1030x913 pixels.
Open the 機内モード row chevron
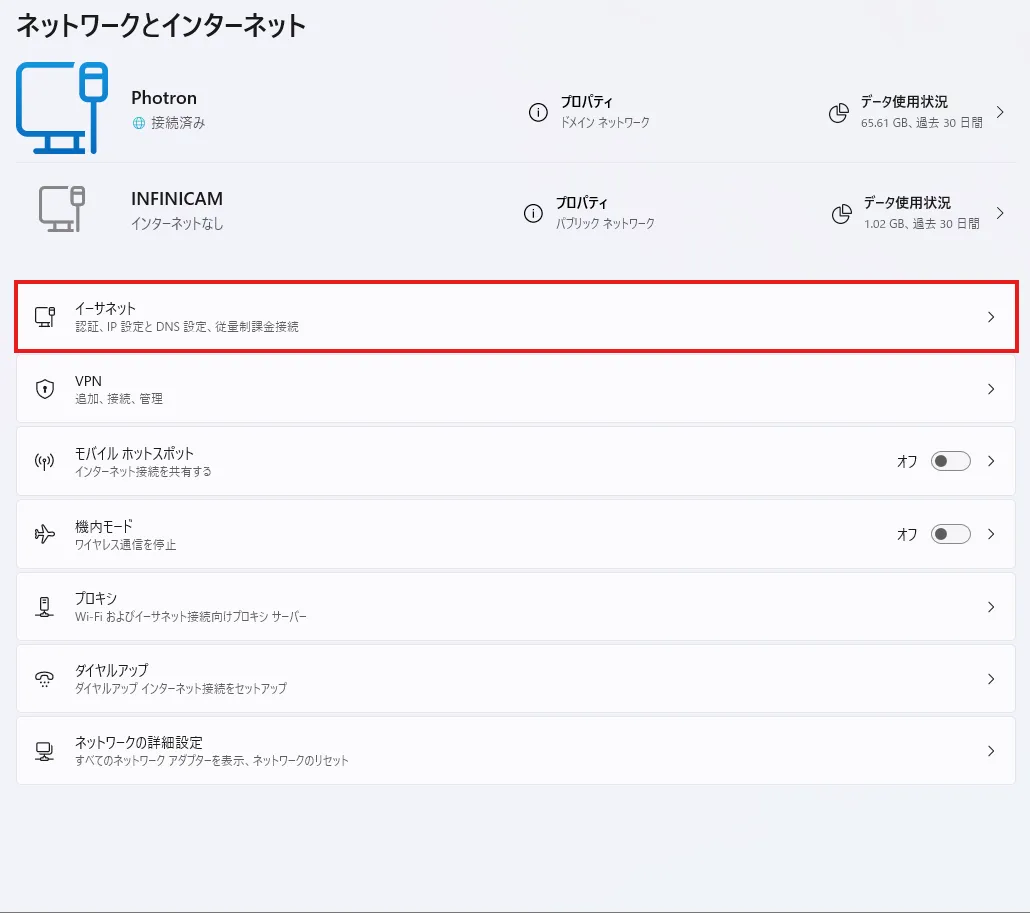point(991,534)
